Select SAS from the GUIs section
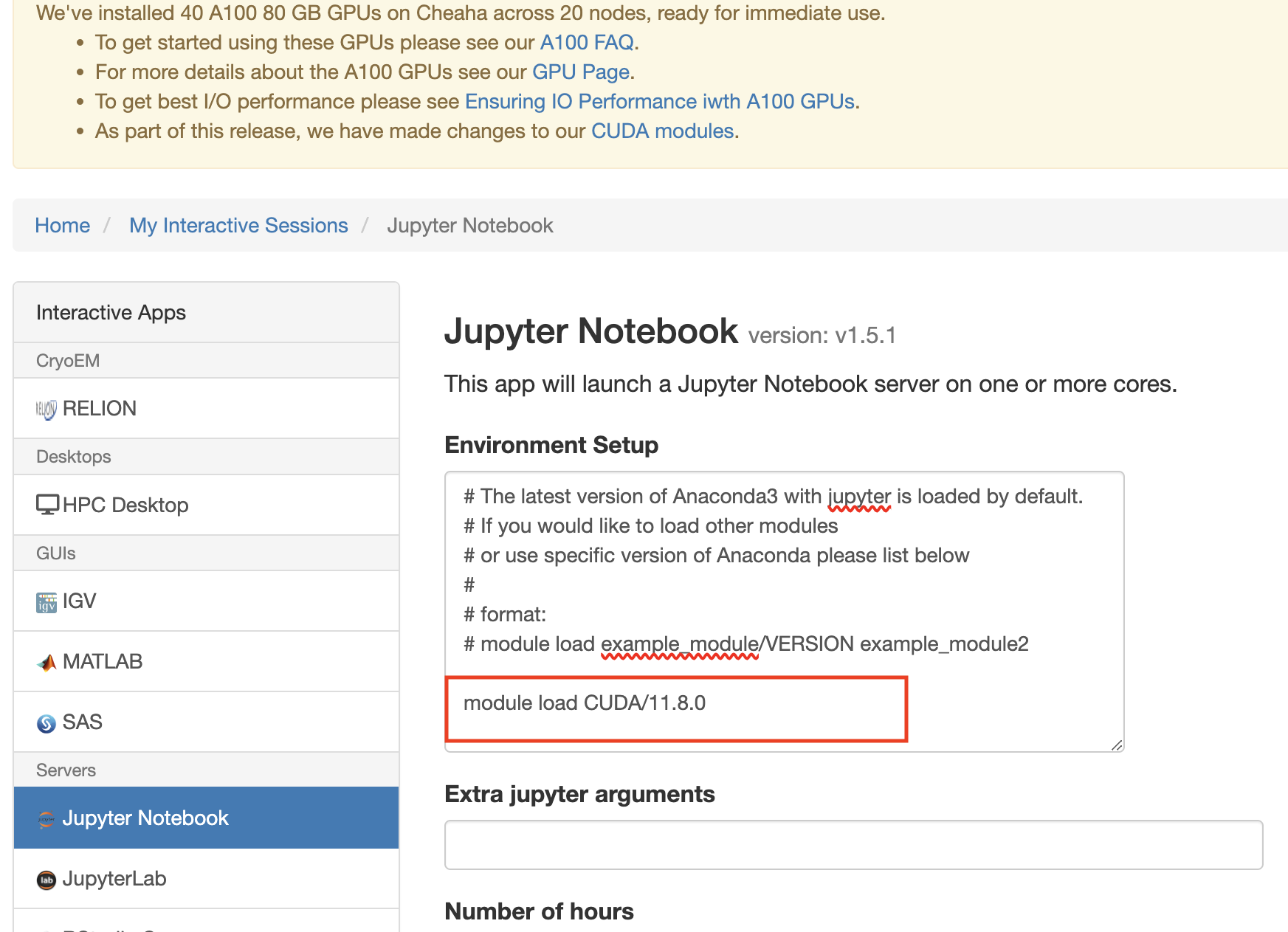This screenshot has width=1288, height=932. 83,722
